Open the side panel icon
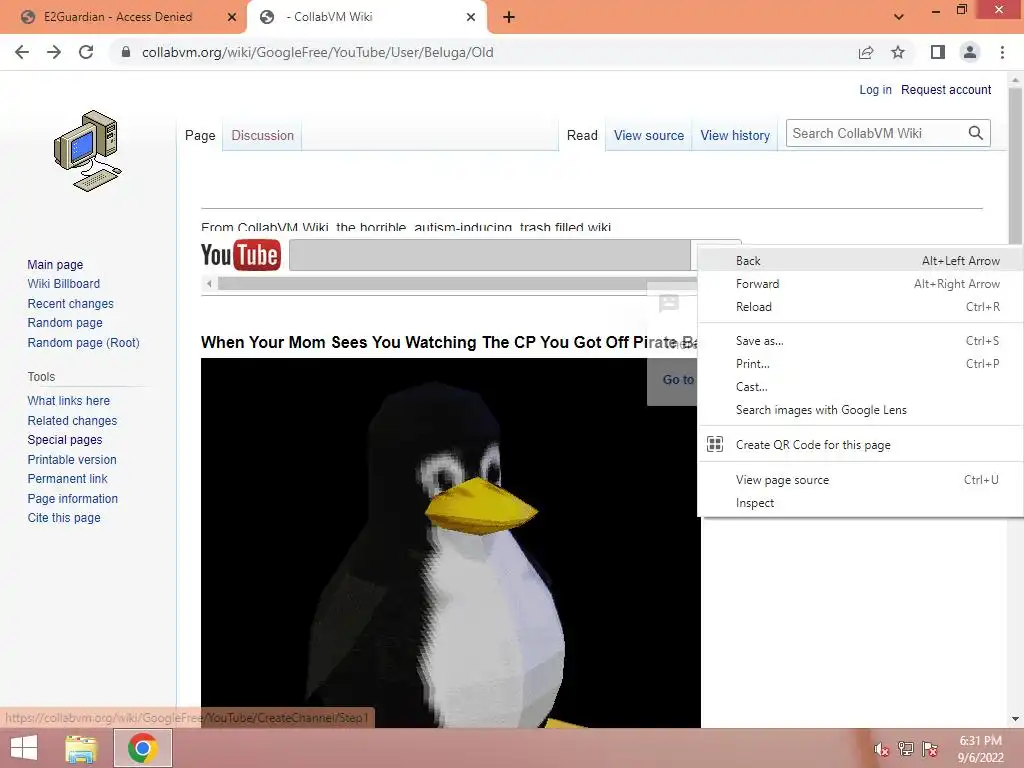This screenshot has width=1024, height=768. click(938, 52)
